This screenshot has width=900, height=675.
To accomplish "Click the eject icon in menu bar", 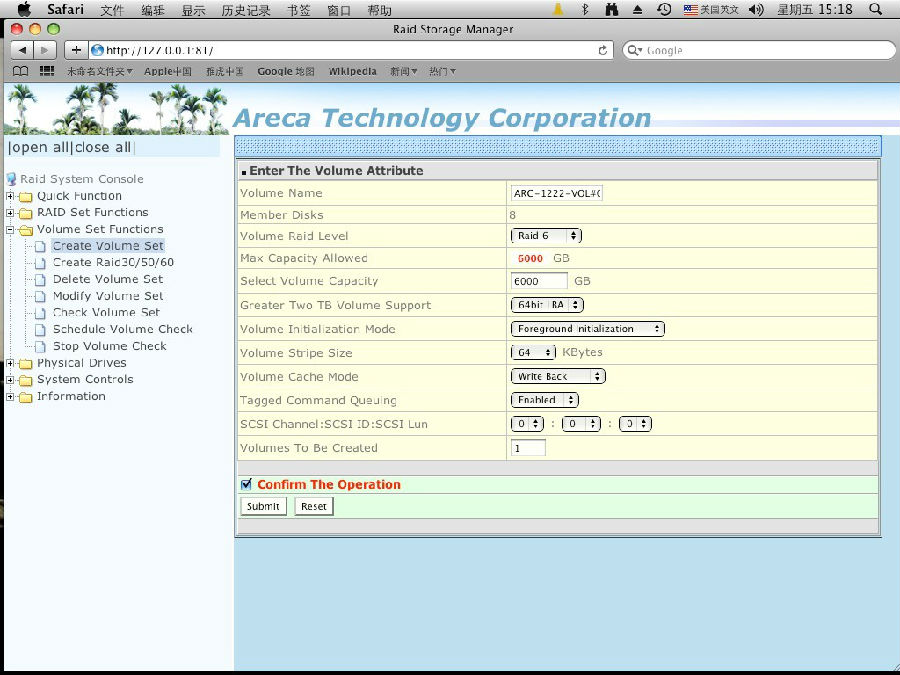I will 637,9.
